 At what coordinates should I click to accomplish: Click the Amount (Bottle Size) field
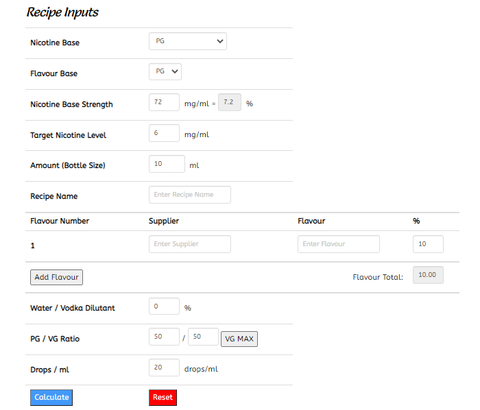[x=167, y=164]
